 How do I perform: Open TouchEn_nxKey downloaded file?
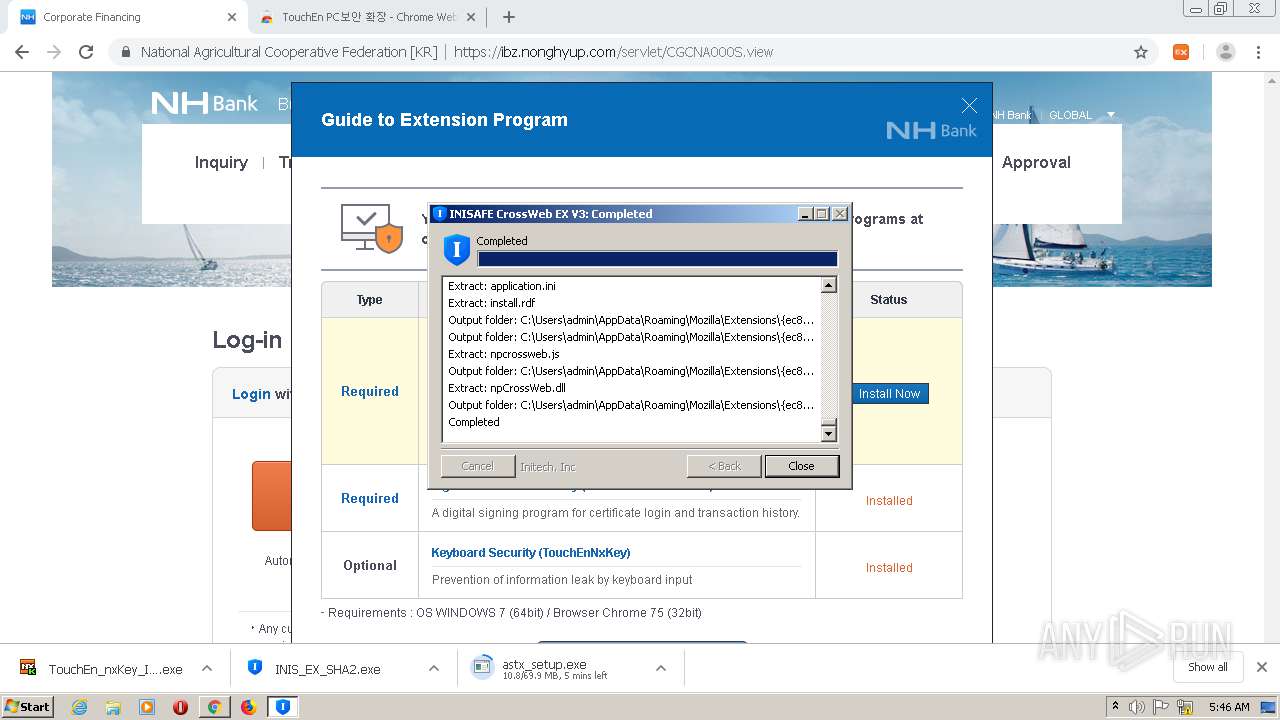tap(102, 669)
